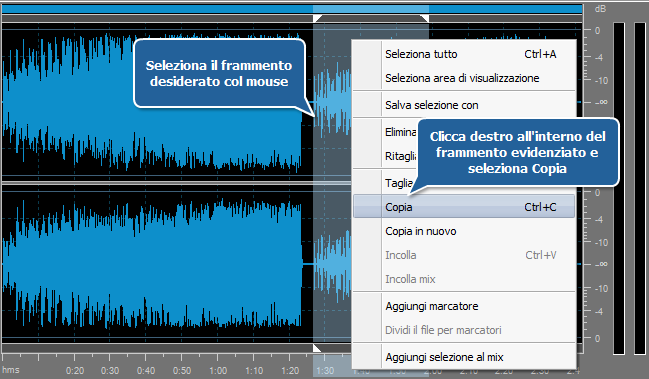Click Incolla mix menu entry
The width and height of the screenshot is (649, 379).
coord(464,279)
